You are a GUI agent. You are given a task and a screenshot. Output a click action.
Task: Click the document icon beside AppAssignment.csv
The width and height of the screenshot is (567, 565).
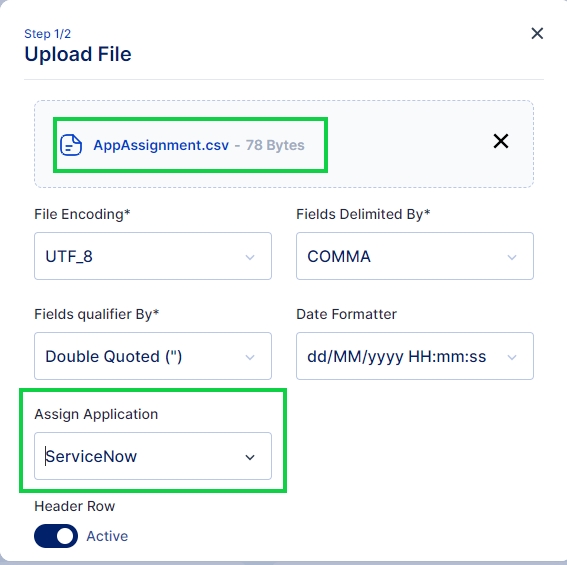71,145
